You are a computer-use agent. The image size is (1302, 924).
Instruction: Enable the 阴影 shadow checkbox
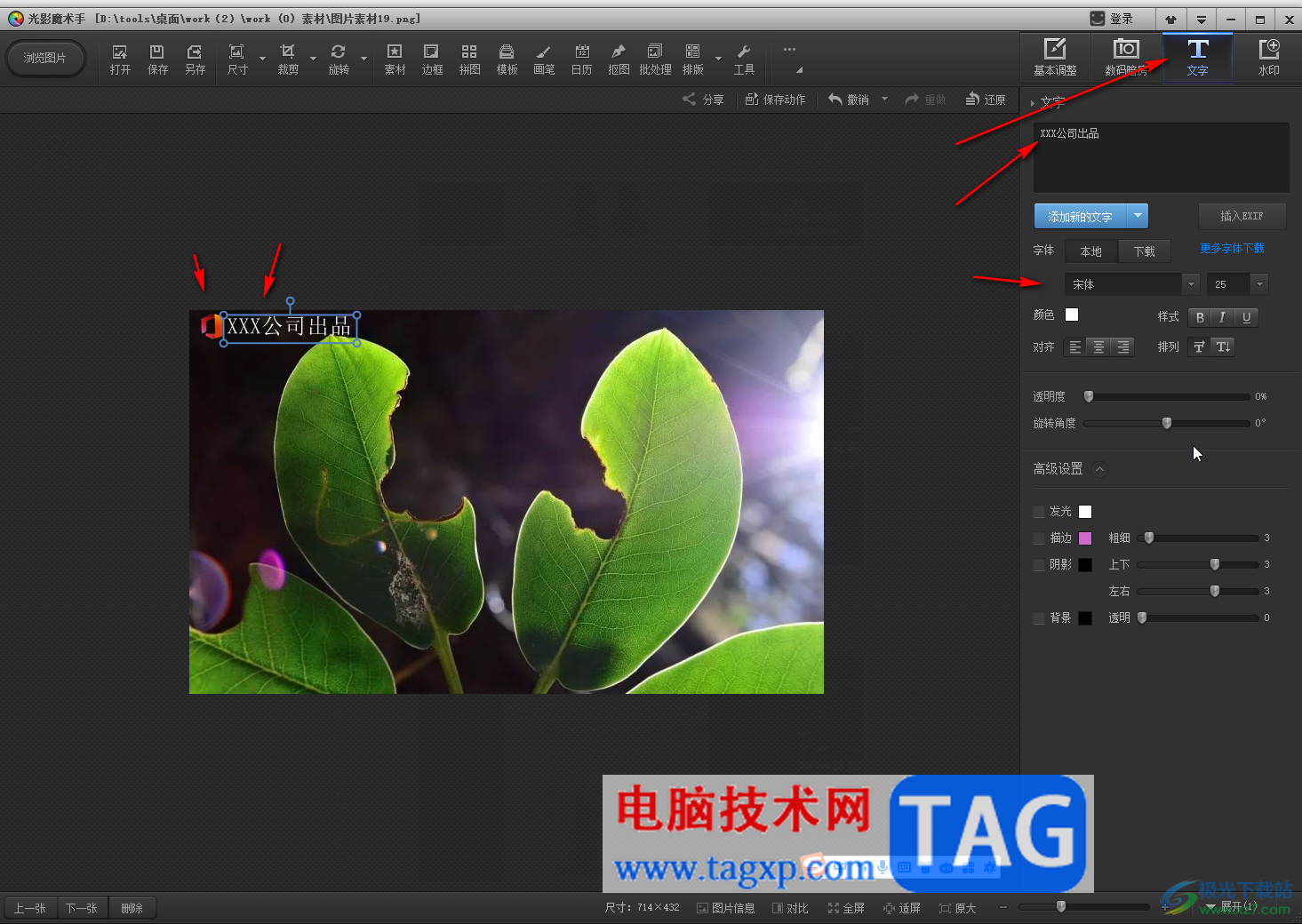coord(1039,565)
